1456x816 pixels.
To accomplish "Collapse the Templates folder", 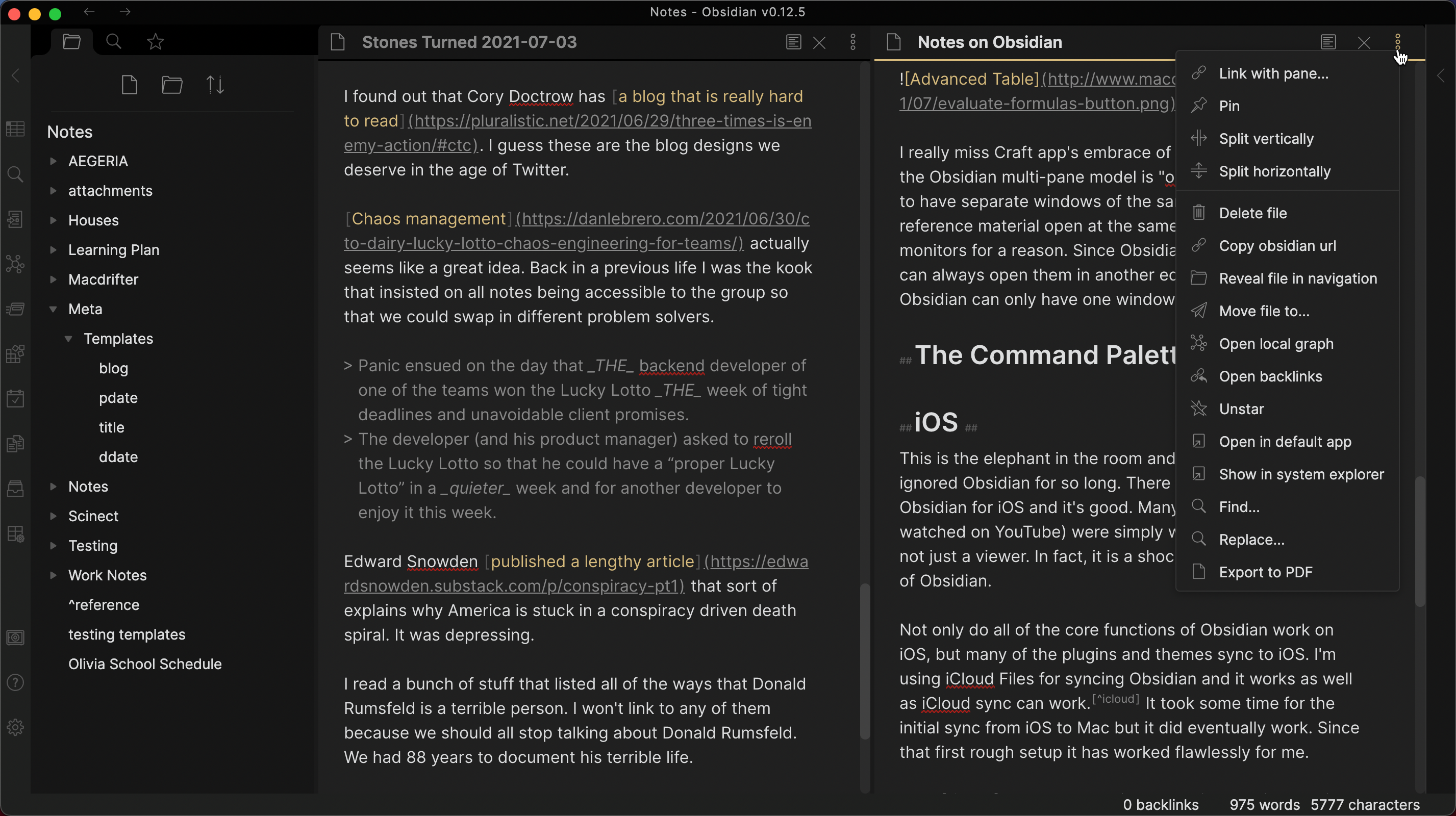I will pyautogui.click(x=68, y=339).
